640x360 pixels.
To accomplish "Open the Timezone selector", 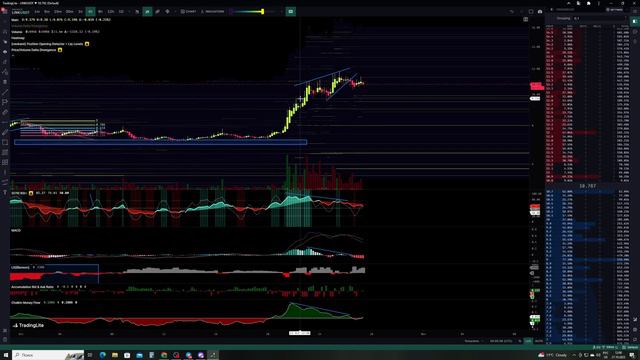I will (x=473, y=341).
